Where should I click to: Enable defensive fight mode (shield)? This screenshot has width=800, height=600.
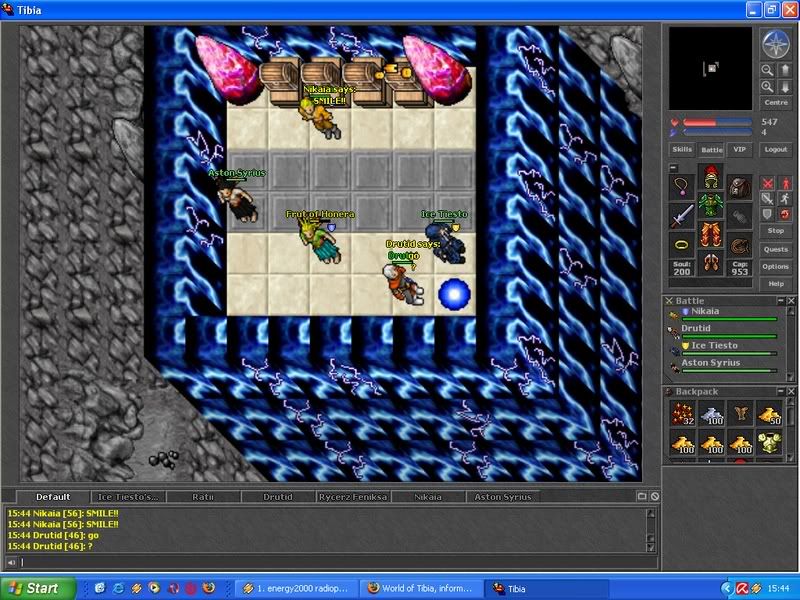pos(767,214)
